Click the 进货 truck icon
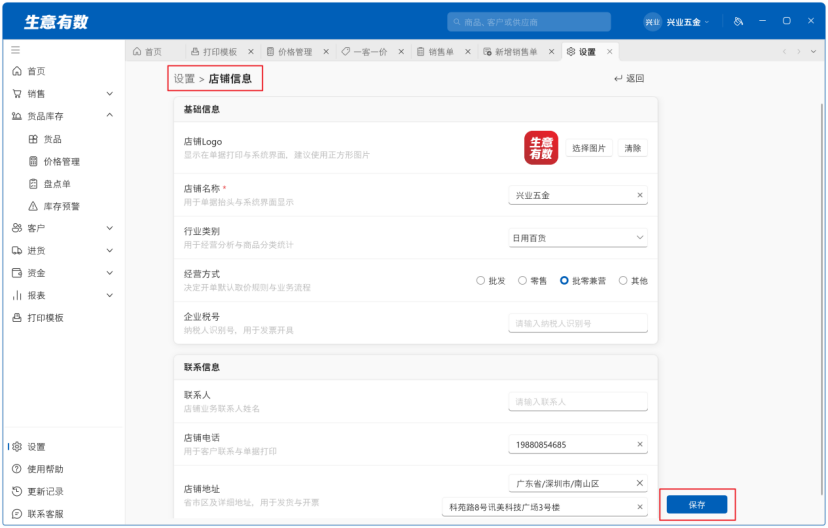828x528 pixels. 17,250
